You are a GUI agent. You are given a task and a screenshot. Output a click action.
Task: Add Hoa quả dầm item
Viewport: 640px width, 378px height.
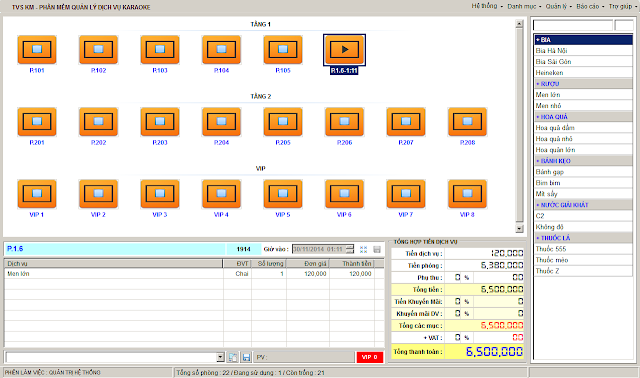tap(583, 128)
